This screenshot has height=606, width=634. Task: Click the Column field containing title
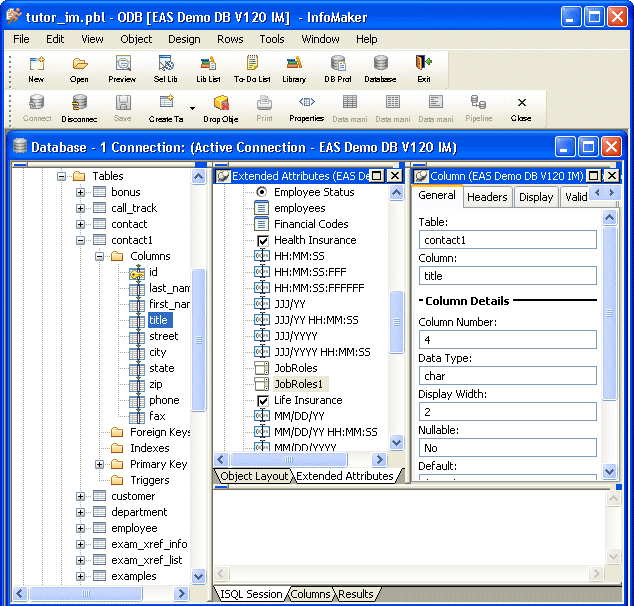point(507,276)
